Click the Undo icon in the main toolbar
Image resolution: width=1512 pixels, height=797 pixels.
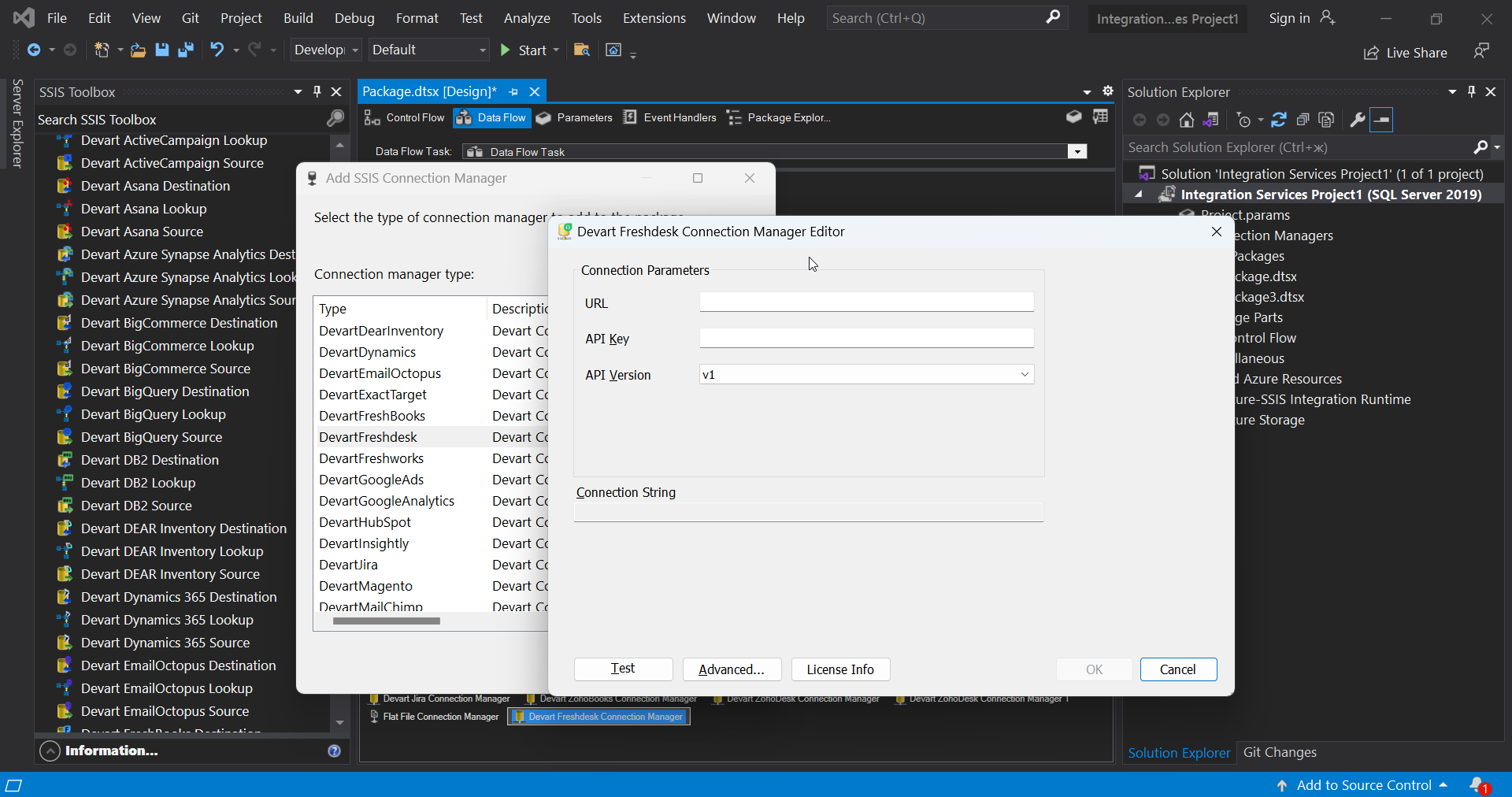click(x=217, y=50)
